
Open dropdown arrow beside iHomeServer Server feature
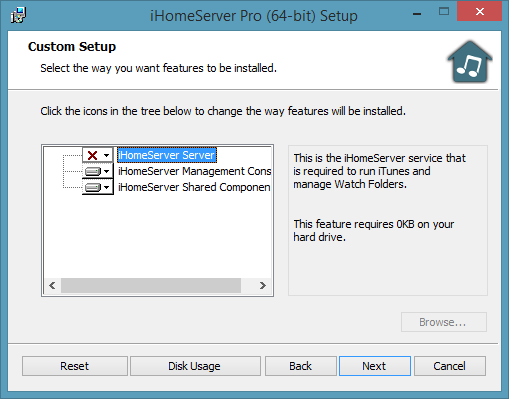106,155
